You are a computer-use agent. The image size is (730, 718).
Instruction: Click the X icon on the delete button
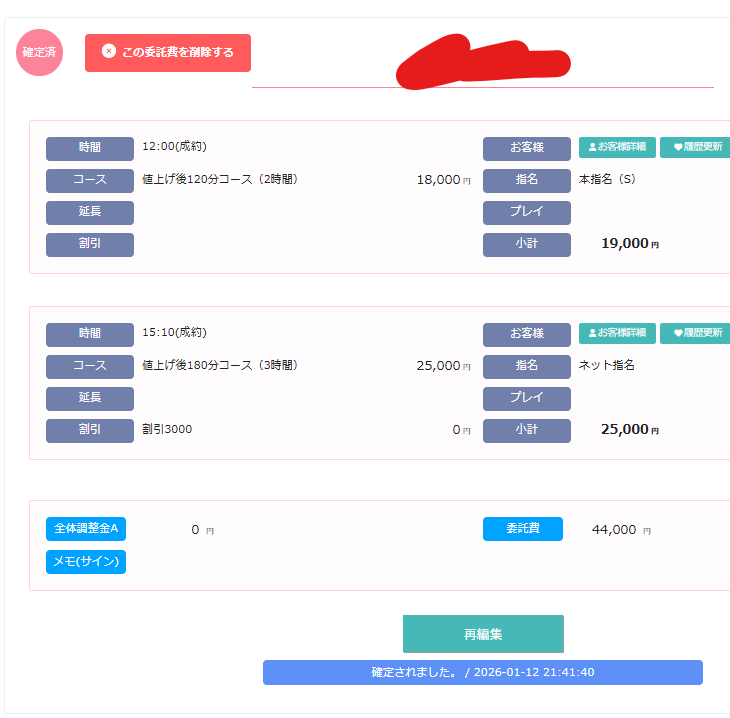[109, 52]
